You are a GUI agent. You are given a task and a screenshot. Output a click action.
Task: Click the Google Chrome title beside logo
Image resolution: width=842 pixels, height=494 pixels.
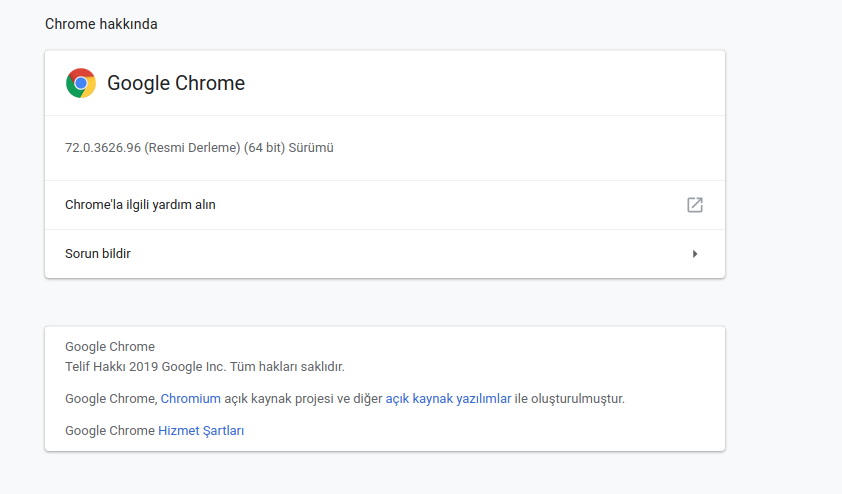pyautogui.click(x=176, y=83)
